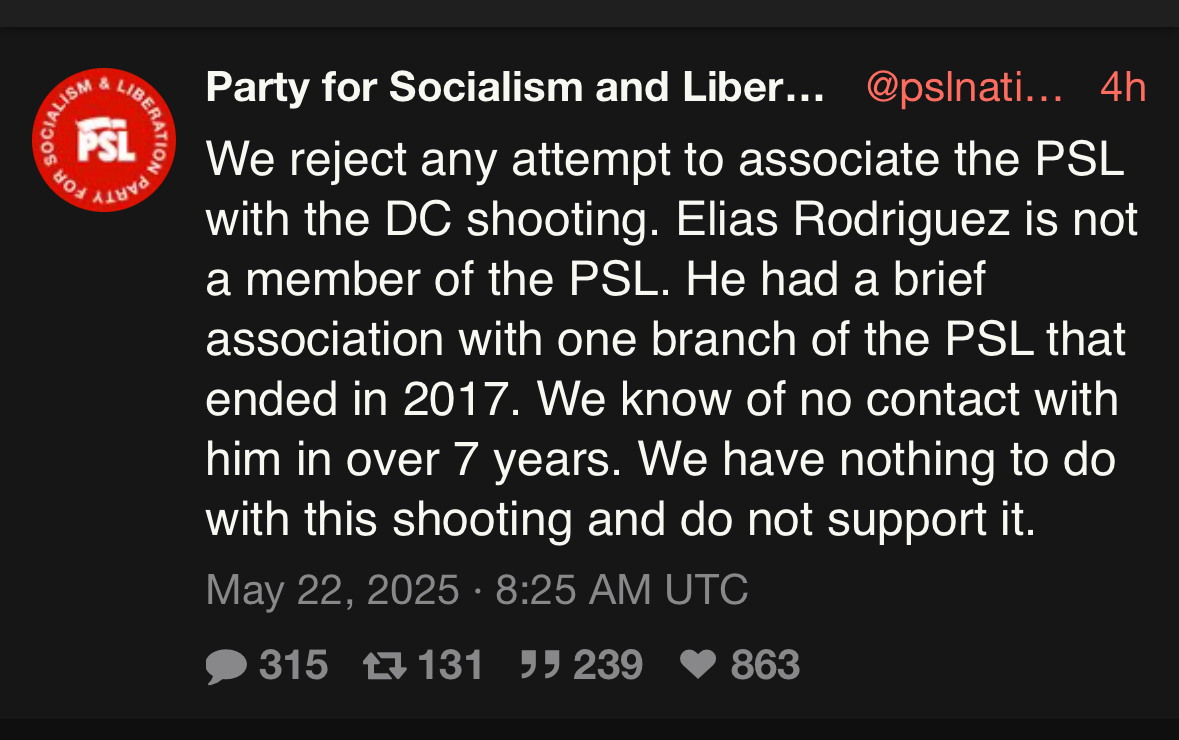Image resolution: width=1179 pixels, height=740 pixels.
Task: Click the 239 quotes count
Action: pos(608,666)
